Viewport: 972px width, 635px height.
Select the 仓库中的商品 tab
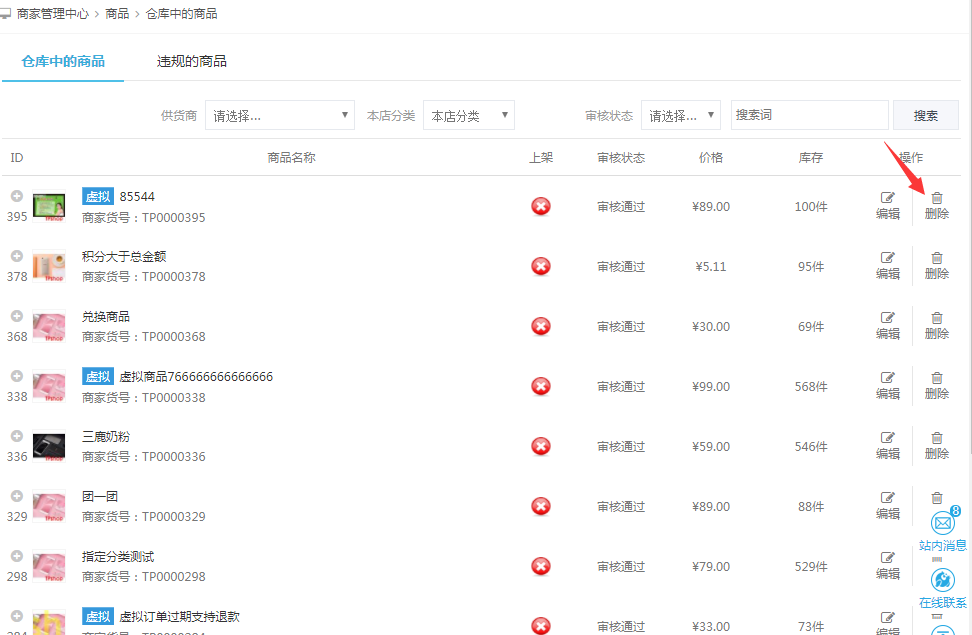63,61
